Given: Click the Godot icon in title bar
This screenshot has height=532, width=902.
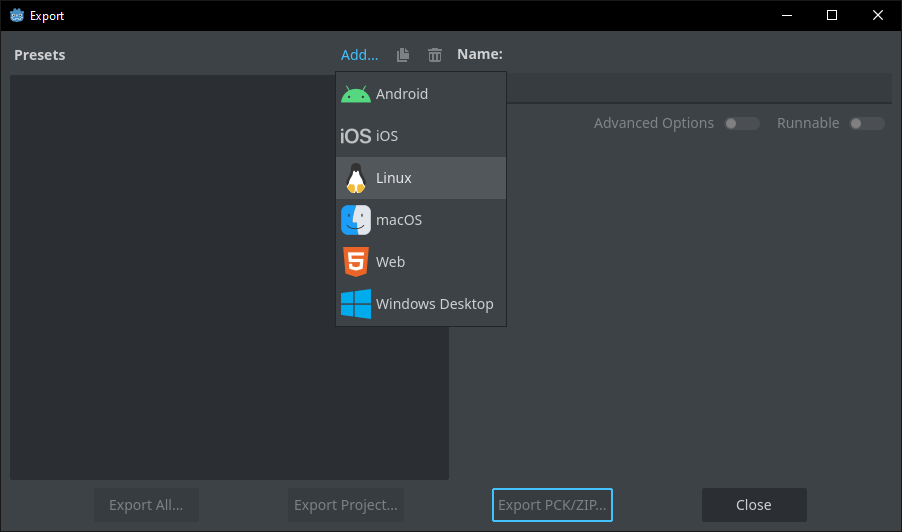Looking at the screenshot, I should tap(17, 16).
